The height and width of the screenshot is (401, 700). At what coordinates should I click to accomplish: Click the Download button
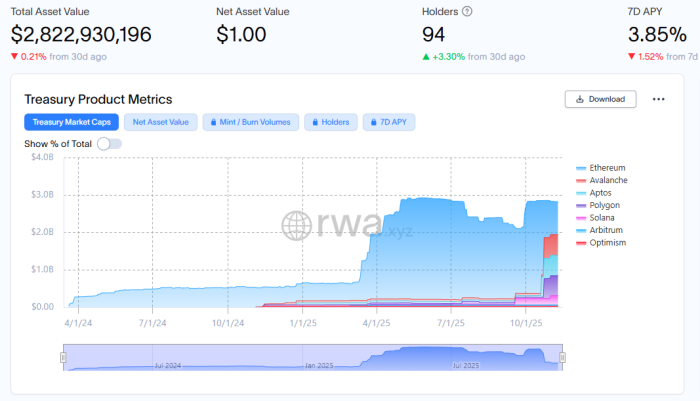(601, 99)
